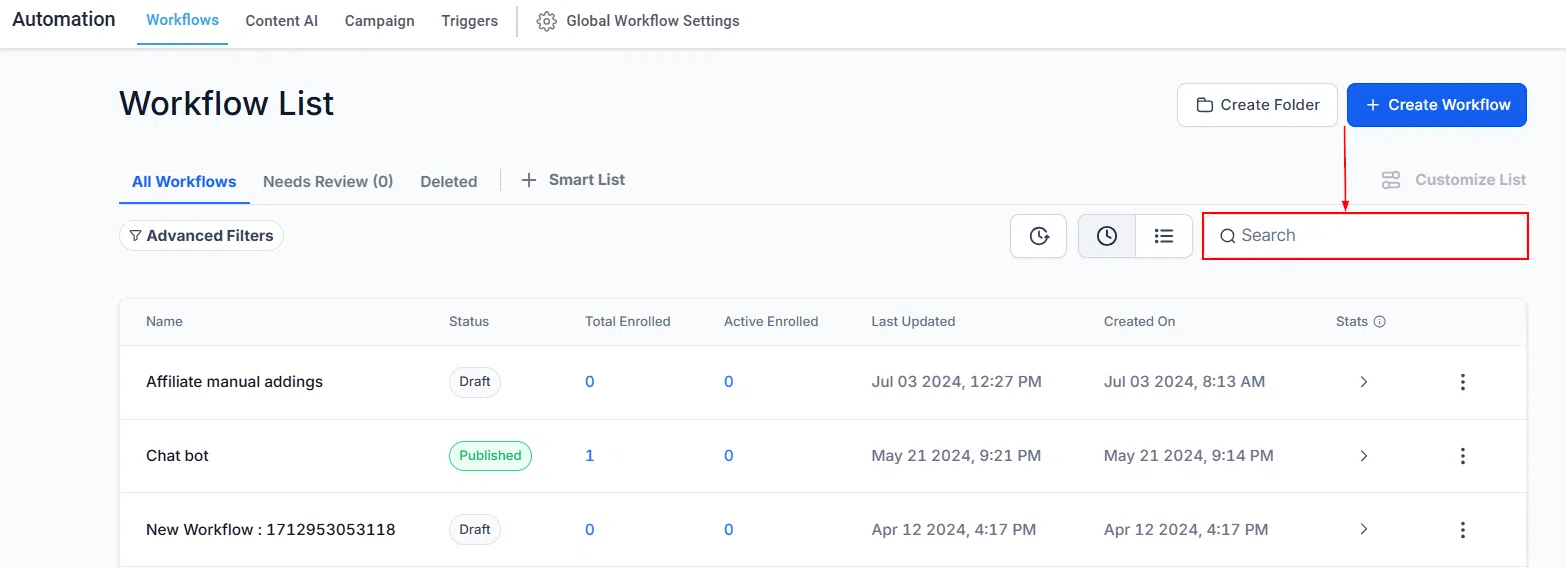Open more options for Chat bot

tap(1462, 456)
